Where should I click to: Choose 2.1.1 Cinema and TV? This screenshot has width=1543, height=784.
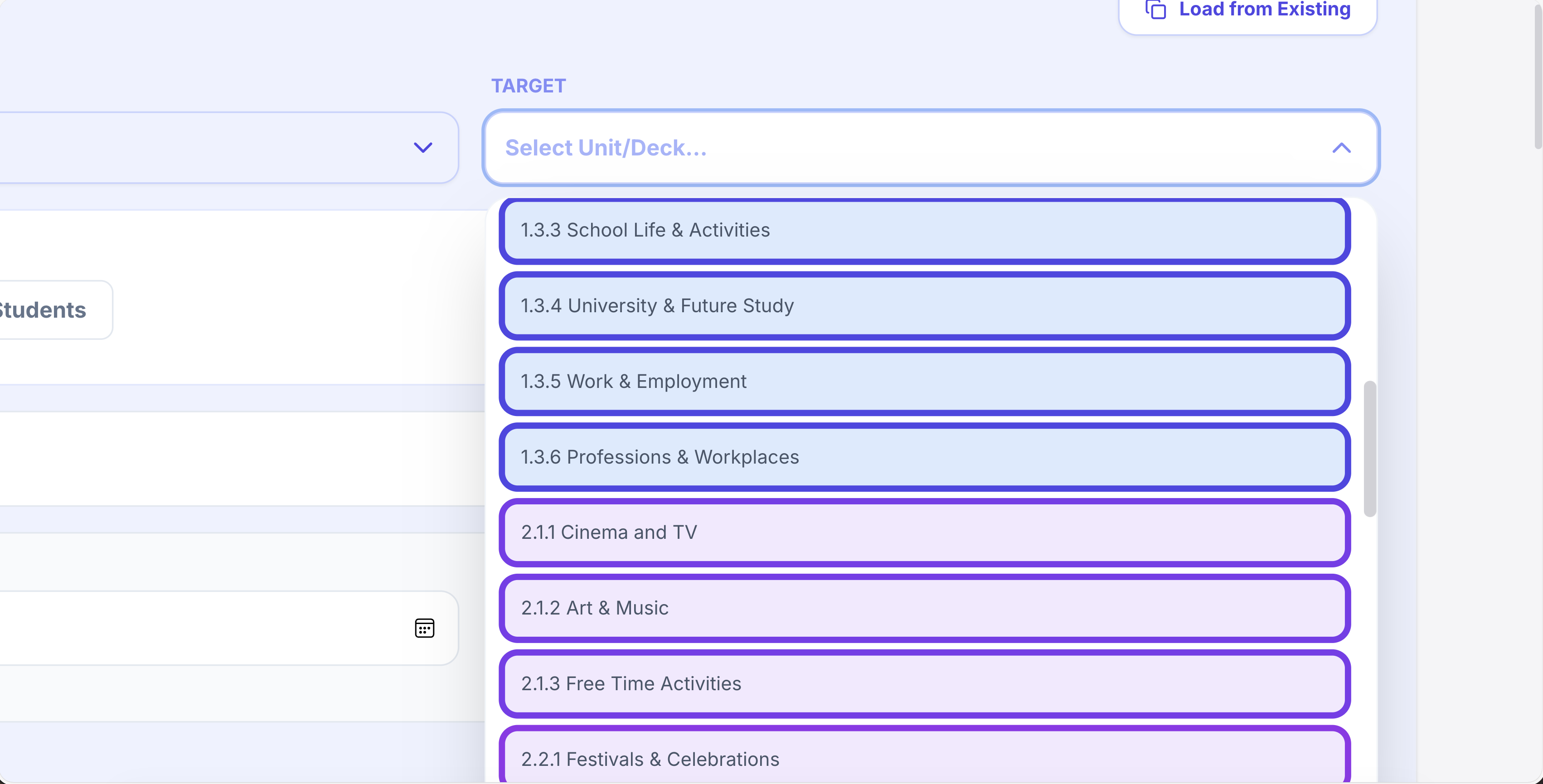[924, 532]
